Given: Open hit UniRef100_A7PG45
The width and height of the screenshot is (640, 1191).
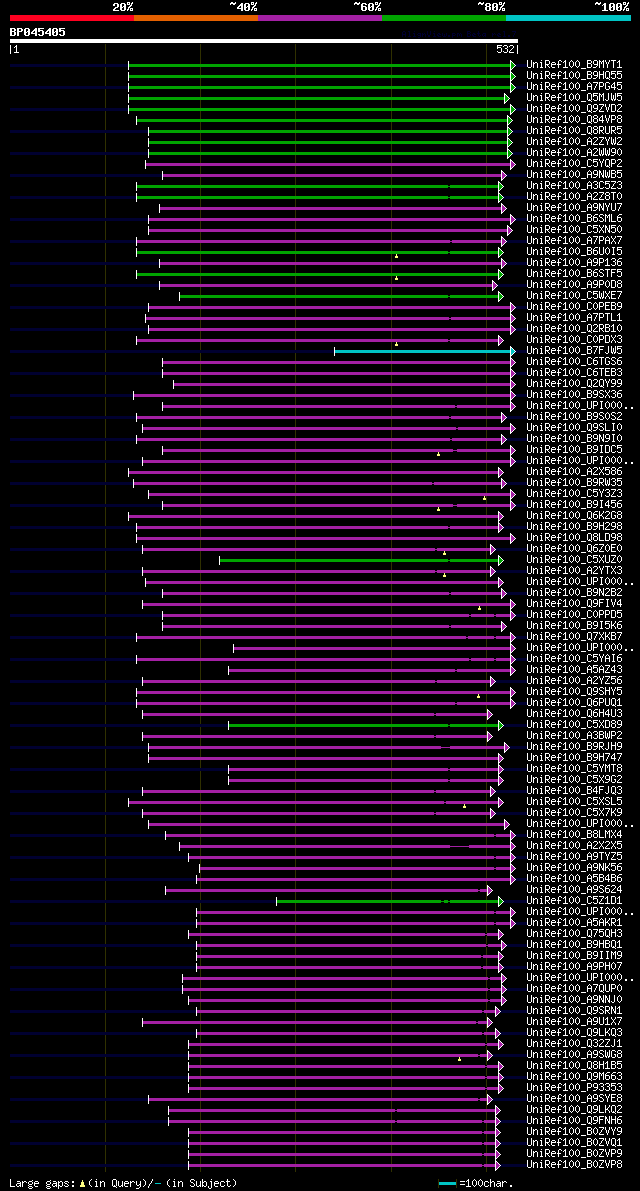Looking at the screenshot, I should coord(574,87).
